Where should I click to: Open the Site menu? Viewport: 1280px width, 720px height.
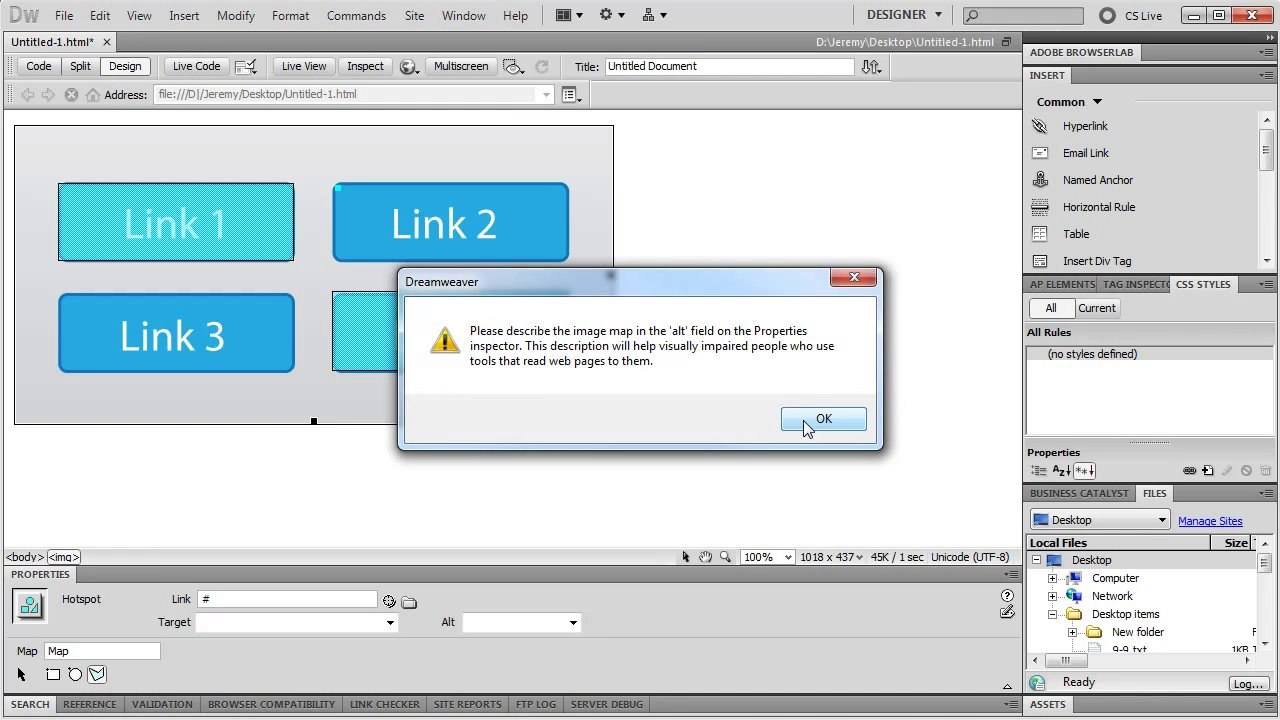tap(414, 15)
